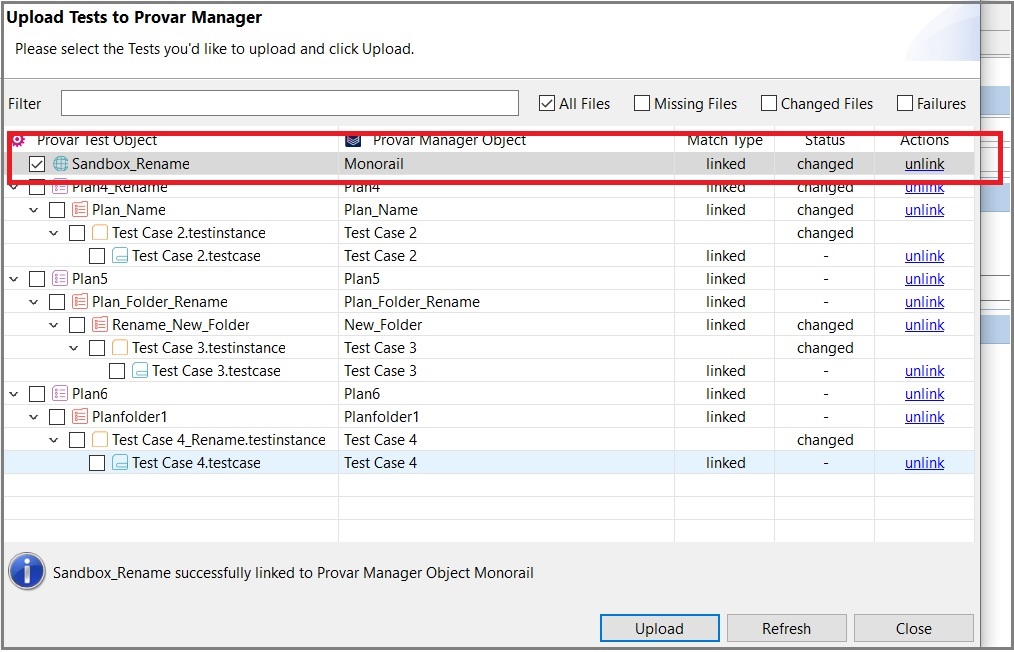Click the blue info icon by the link message
The image size is (1014, 652).
coord(27,572)
